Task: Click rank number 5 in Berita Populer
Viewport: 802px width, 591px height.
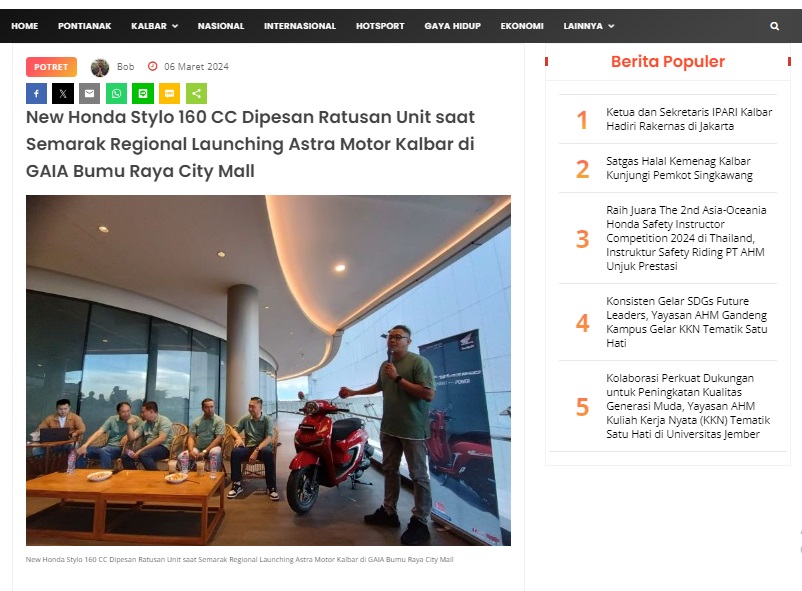Action: [x=582, y=407]
